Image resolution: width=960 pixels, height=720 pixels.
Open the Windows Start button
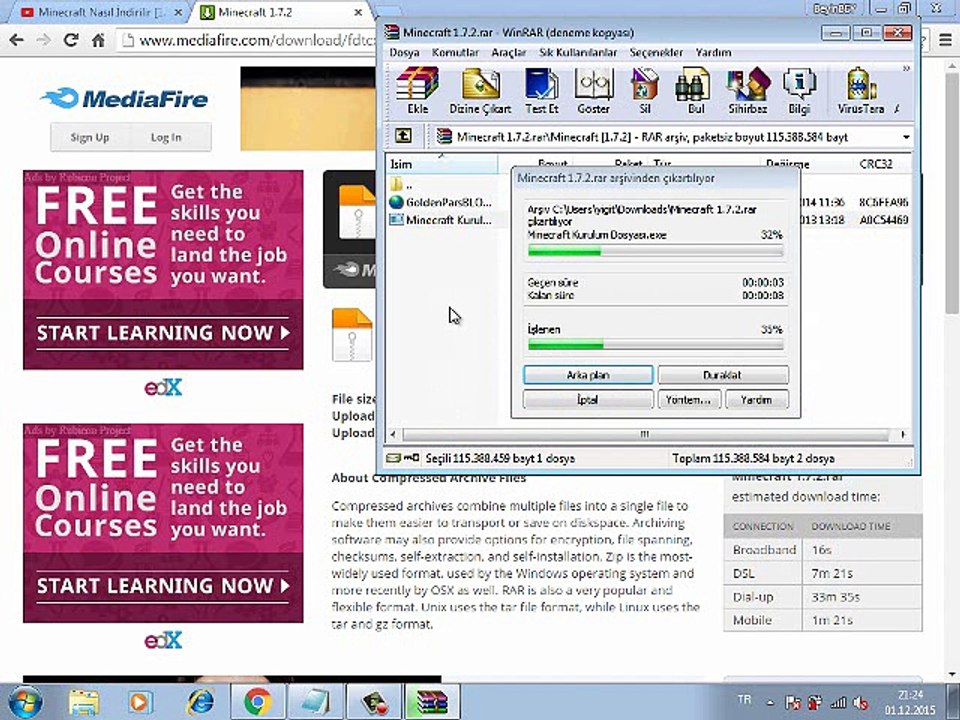pyautogui.click(x=26, y=702)
